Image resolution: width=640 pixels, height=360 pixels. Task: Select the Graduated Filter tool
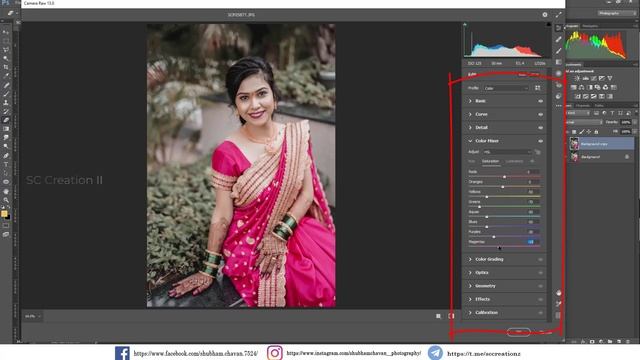point(558,62)
